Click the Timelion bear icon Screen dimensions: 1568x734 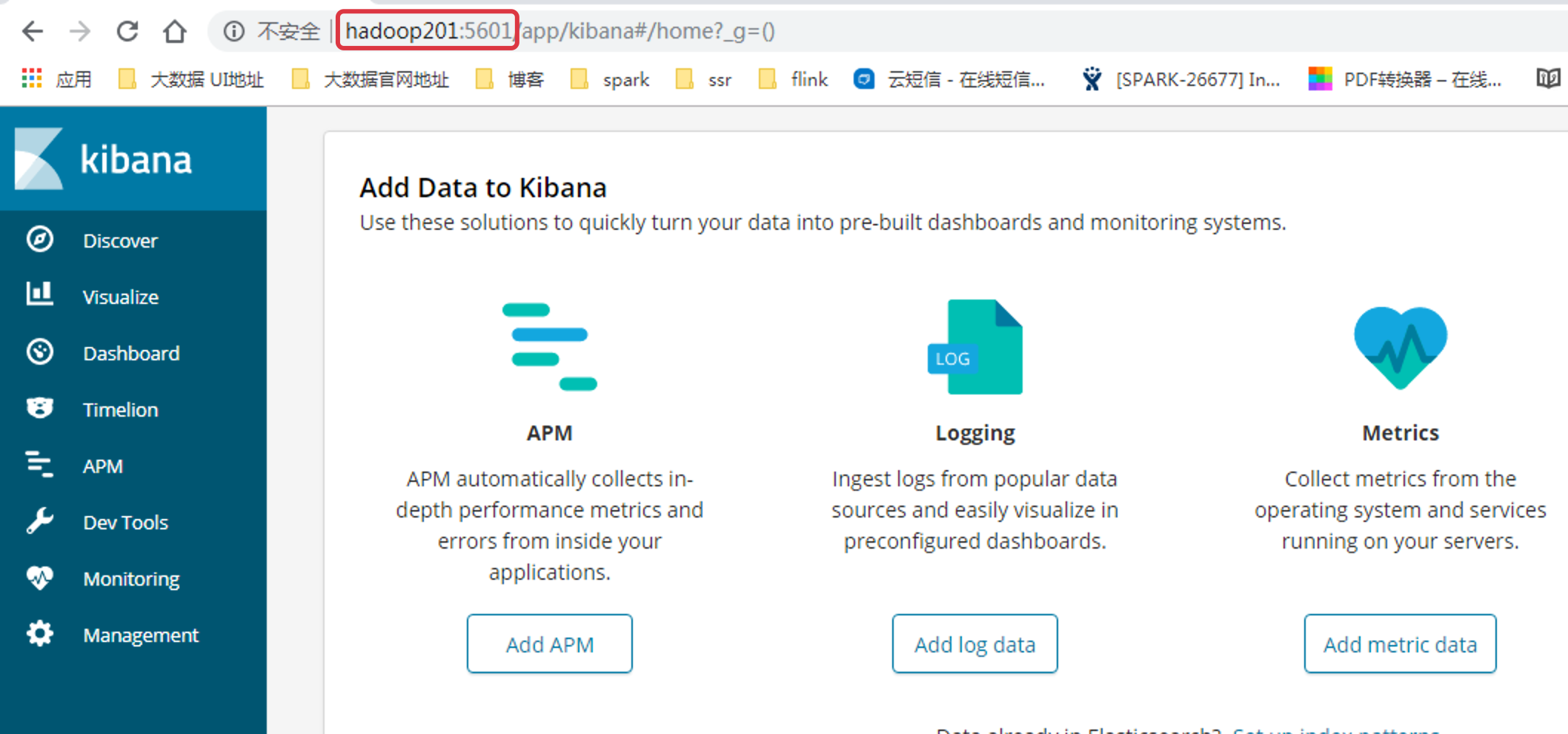(40, 408)
